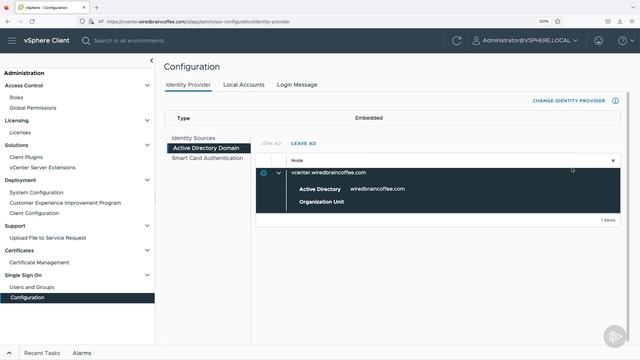Collapse the Administration sidebar panel

(151, 60)
